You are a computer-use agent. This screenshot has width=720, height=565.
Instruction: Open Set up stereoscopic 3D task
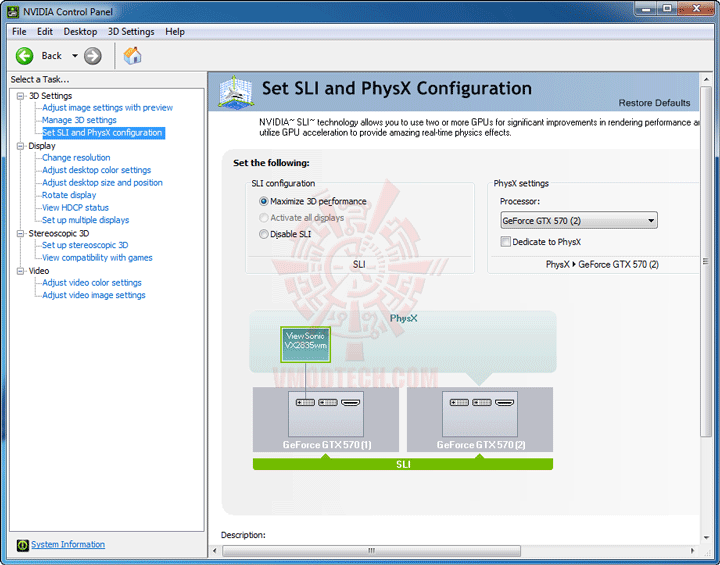[x=85, y=245]
